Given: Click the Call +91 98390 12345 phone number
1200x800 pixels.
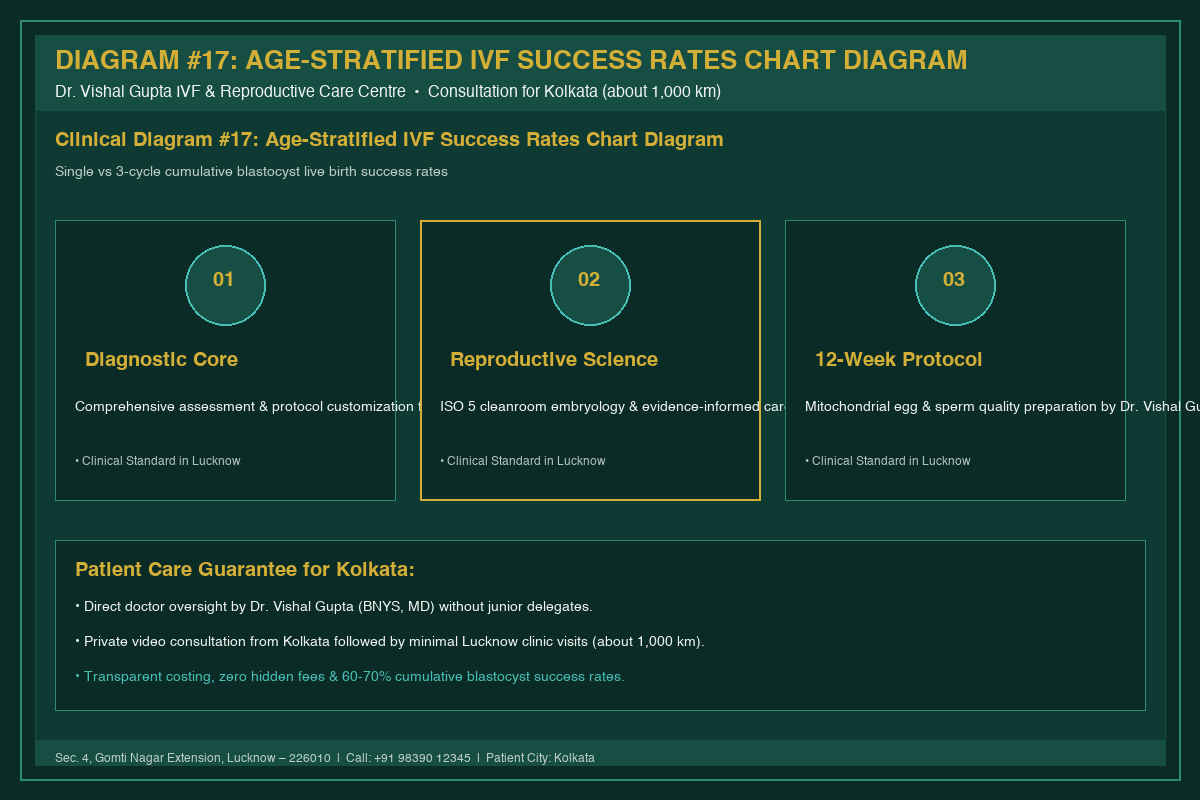Looking at the screenshot, I should (408, 758).
